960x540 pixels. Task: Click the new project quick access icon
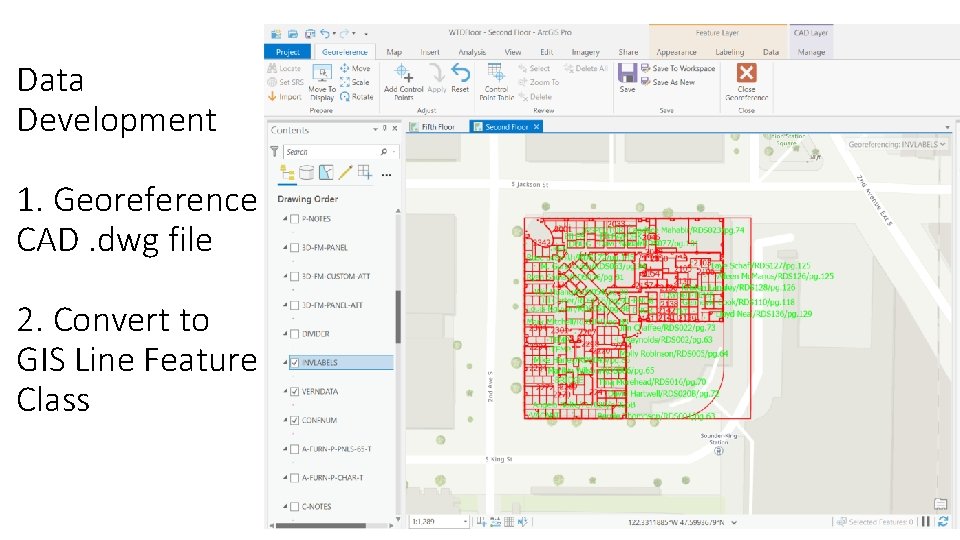tap(276, 33)
